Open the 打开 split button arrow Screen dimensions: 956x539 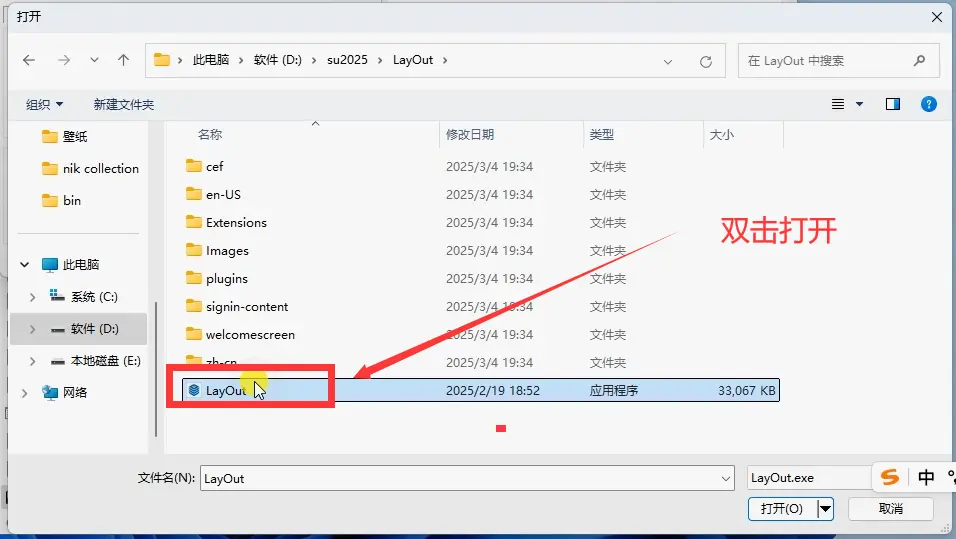[825, 509]
